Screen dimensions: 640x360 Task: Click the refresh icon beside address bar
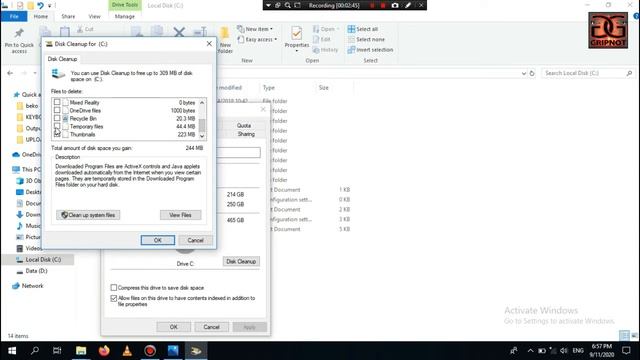point(532,73)
